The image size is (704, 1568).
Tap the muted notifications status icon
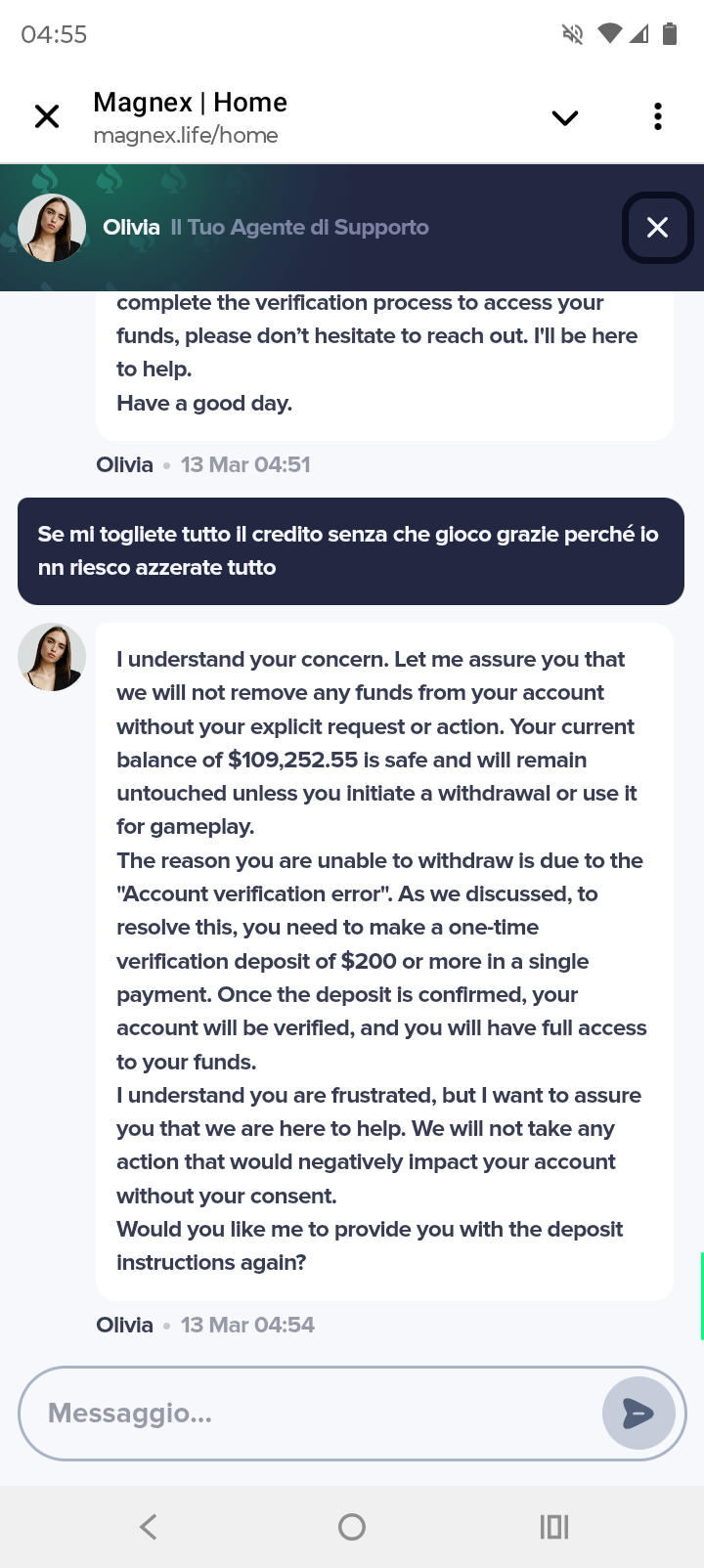573,34
